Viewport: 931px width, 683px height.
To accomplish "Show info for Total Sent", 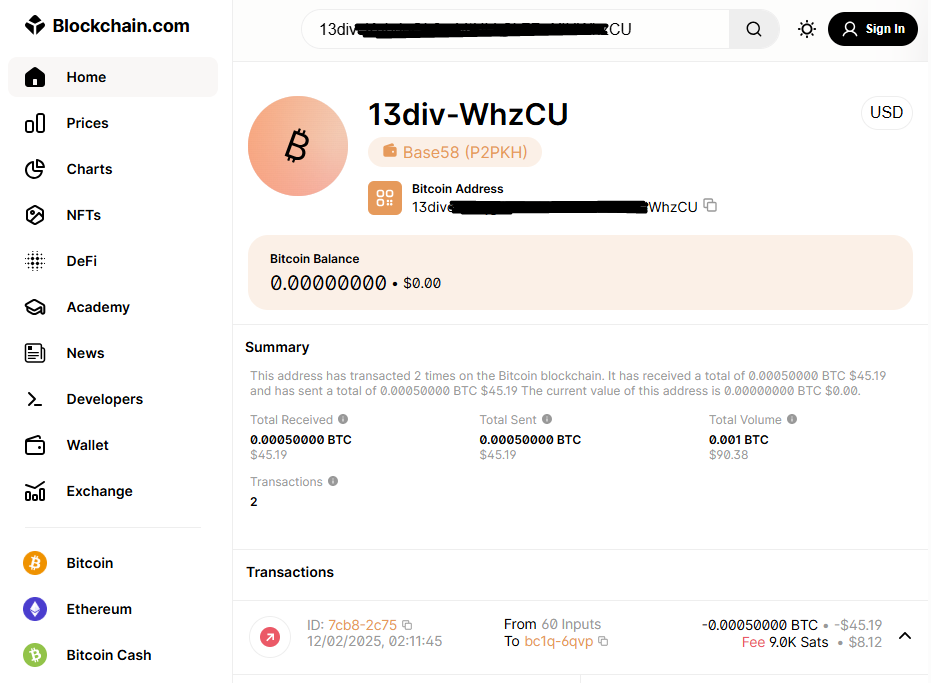I will [x=547, y=420].
